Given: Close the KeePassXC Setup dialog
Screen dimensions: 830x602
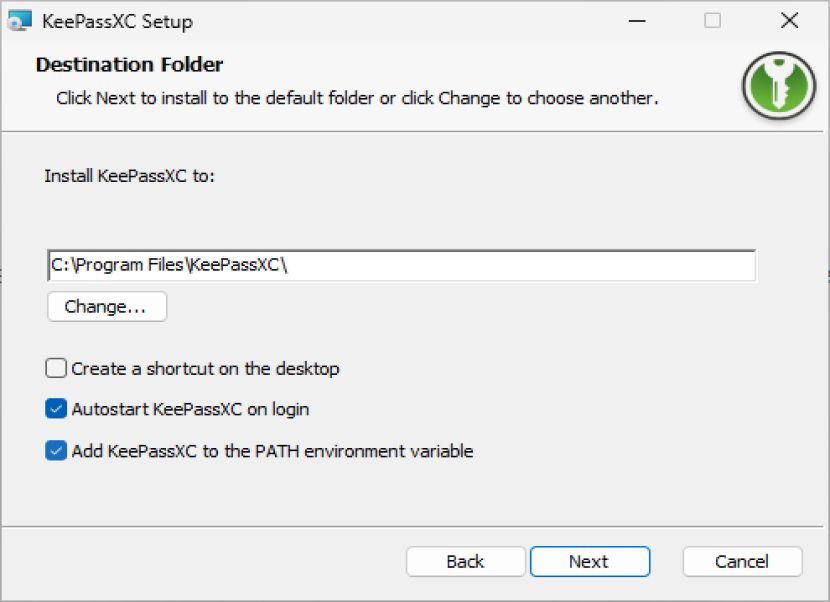Looking at the screenshot, I should (x=789, y=21).
